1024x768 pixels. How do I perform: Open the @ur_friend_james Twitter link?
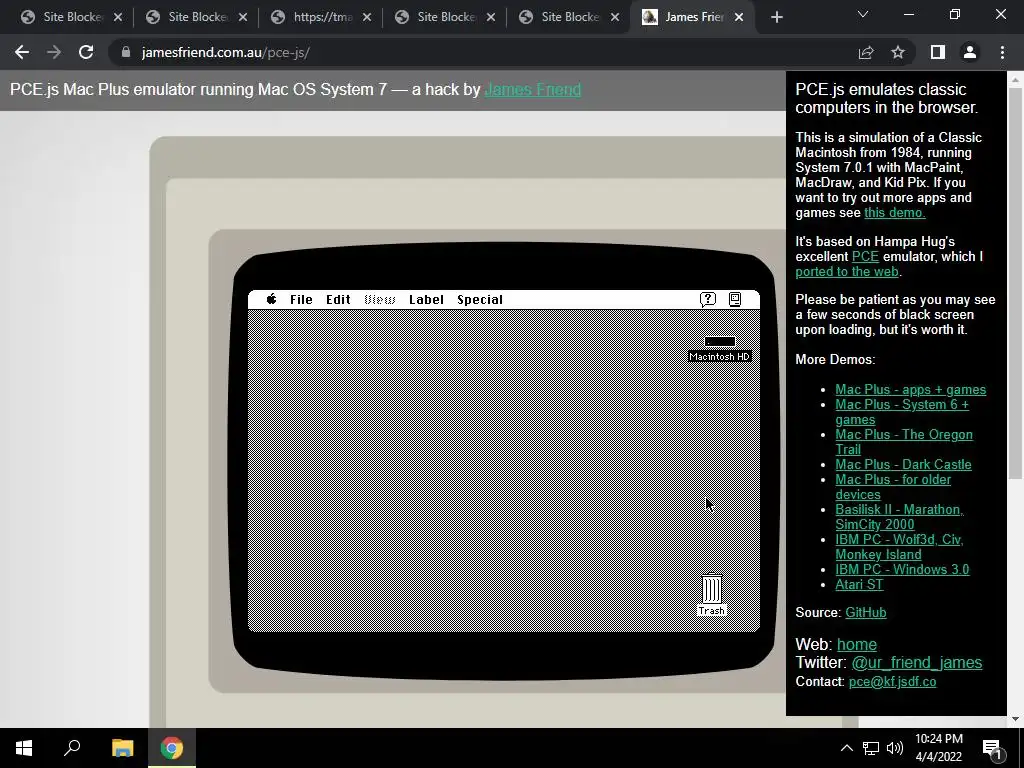pos(916,662)
